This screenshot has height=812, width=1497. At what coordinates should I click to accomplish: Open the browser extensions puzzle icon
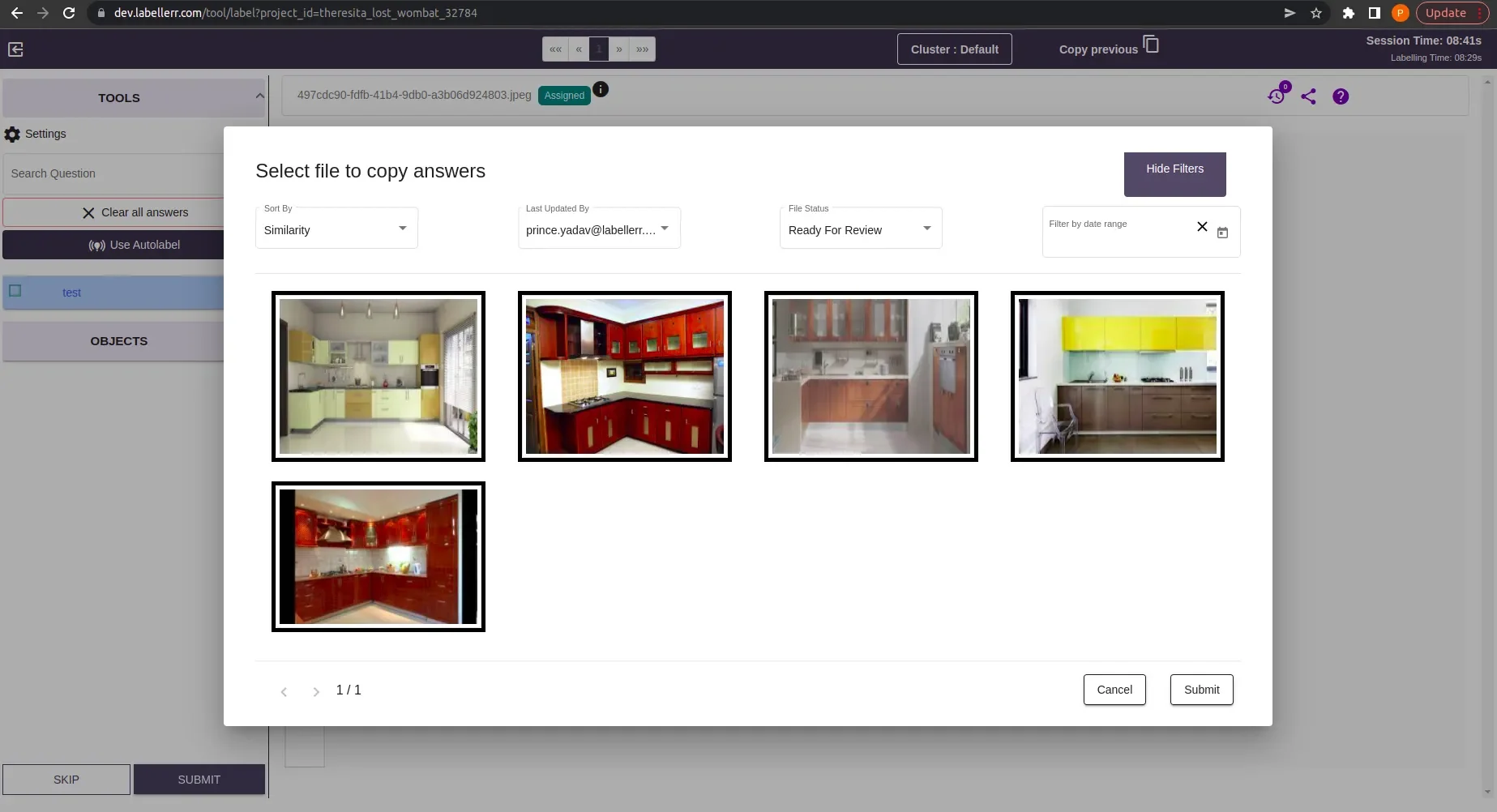point(1348,13)
